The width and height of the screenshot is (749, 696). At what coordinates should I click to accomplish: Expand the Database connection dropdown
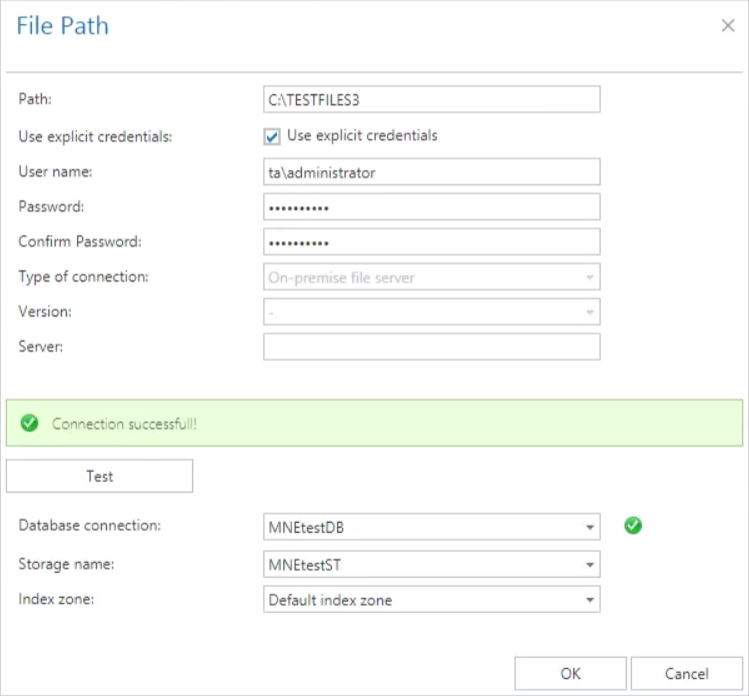point(590,526)
